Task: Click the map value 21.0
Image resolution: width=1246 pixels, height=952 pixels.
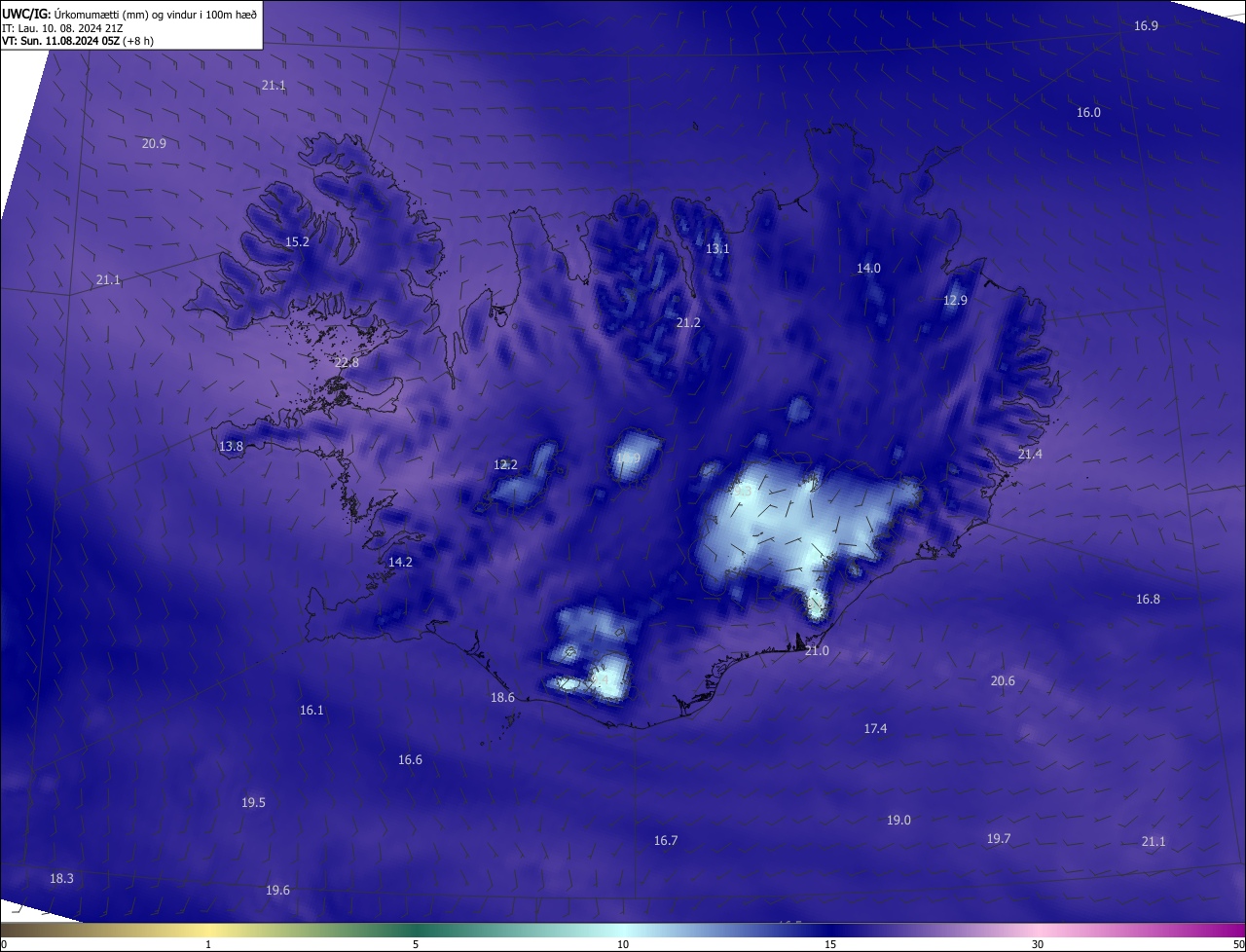Action: pos(817,651)
